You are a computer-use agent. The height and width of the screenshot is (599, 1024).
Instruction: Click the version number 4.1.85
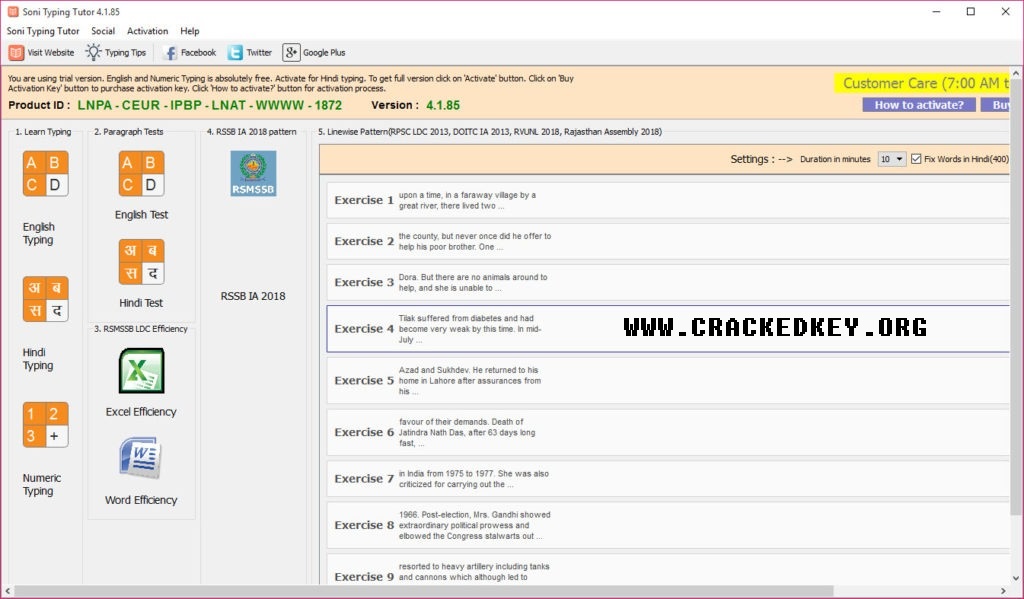(x=443, y=105)
